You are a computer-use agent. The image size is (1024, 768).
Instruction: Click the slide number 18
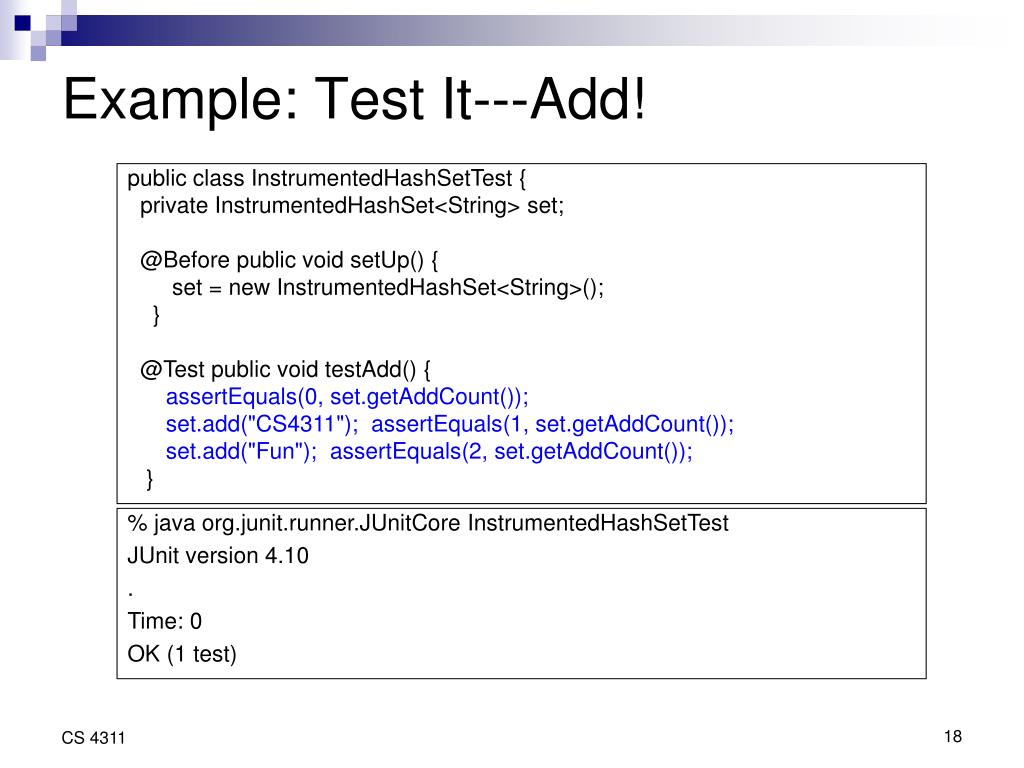click(x=953, y=737)
